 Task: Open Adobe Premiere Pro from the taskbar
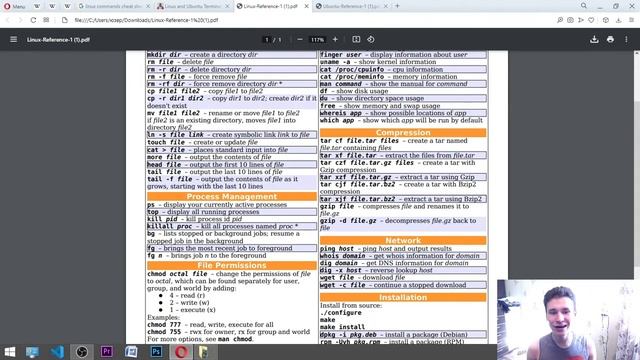107,352
